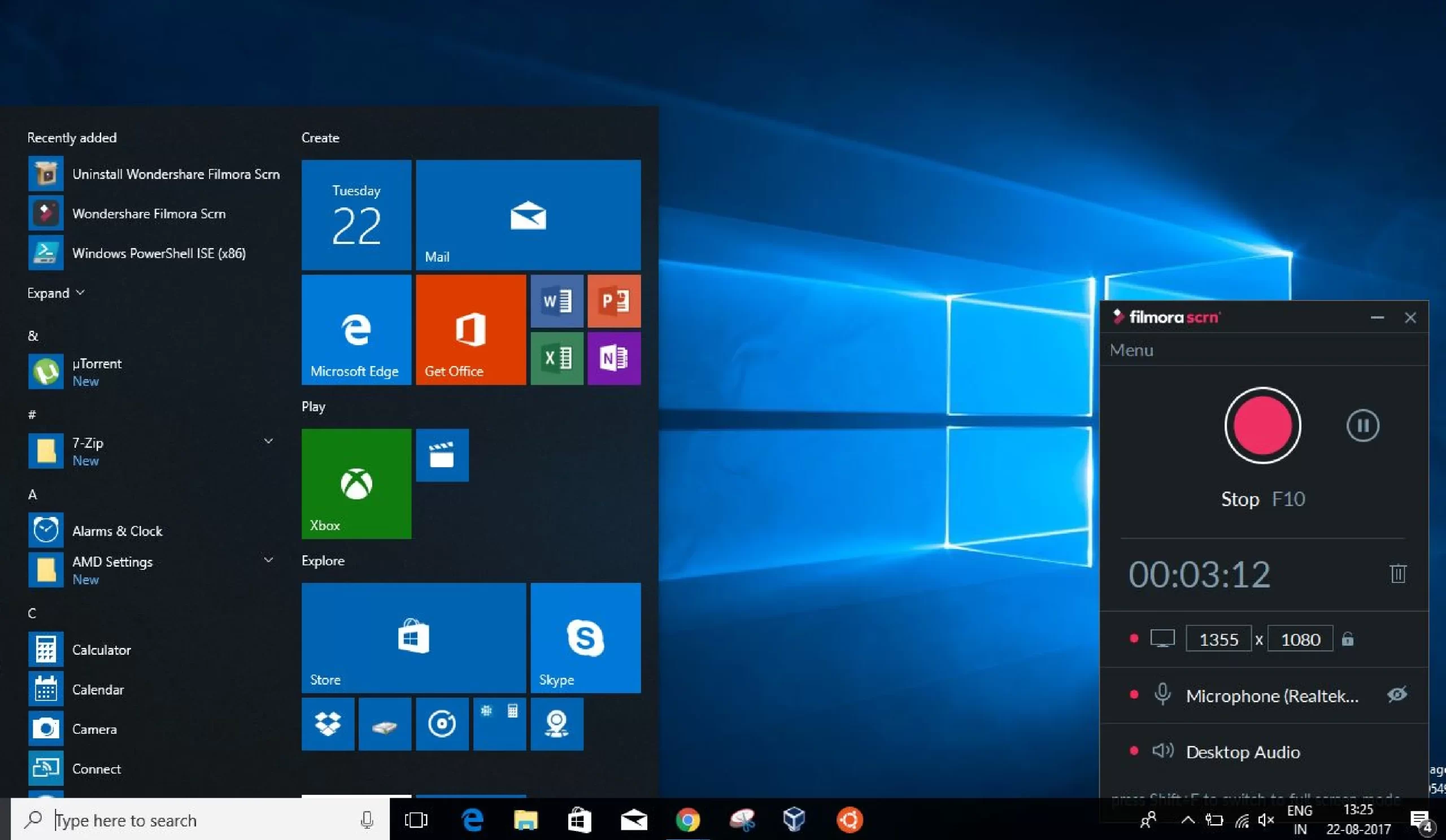Open the OneNote tile
The height and width of the screenshot is (840, 1446).
(614, 358)
